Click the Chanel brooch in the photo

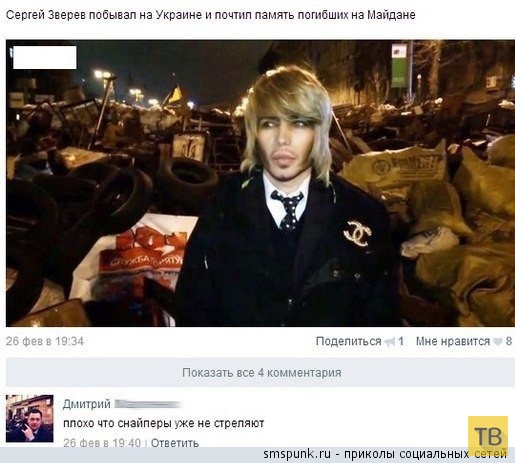[357, 233]
